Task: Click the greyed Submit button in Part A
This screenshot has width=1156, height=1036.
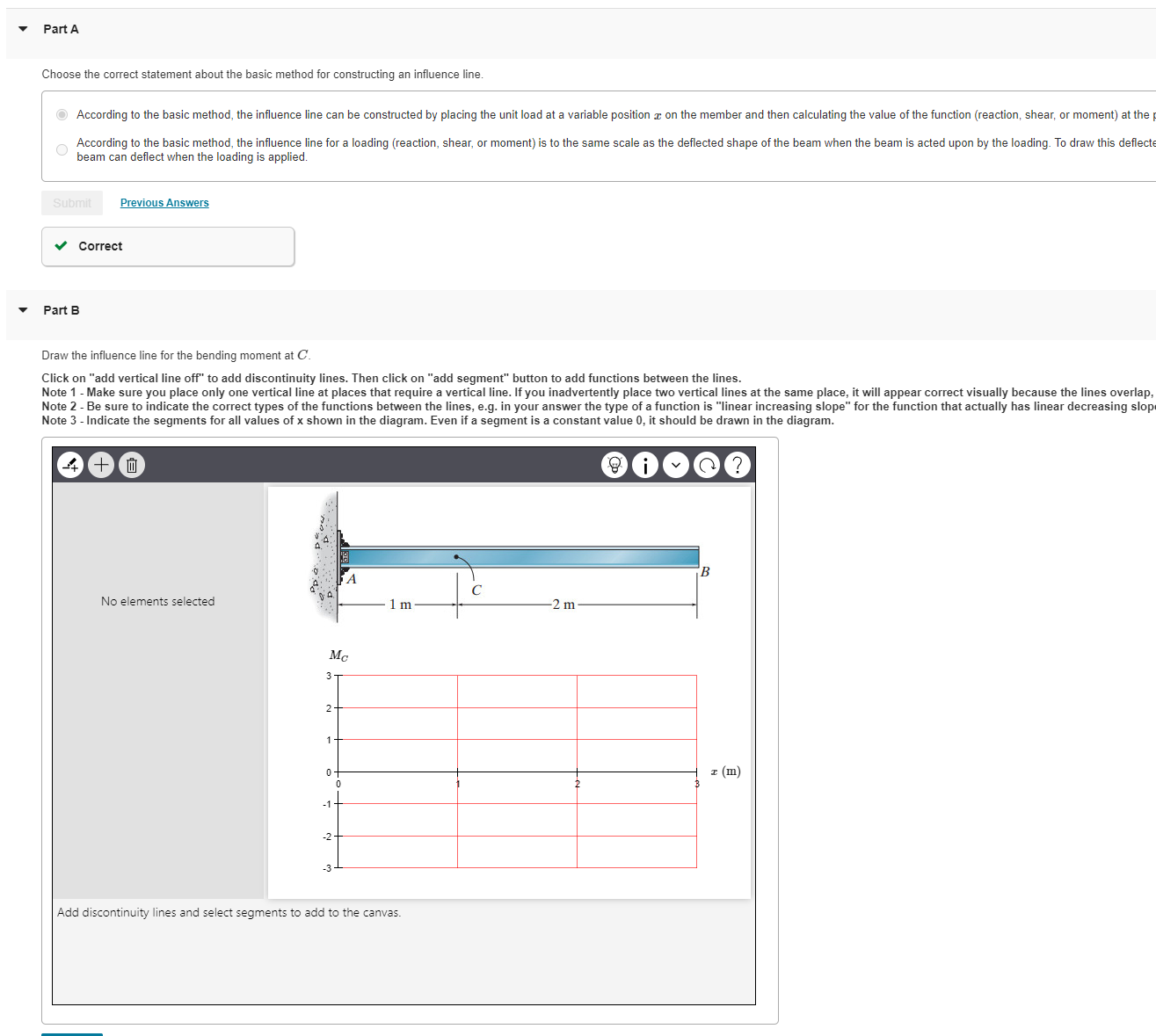Action: 72,203
